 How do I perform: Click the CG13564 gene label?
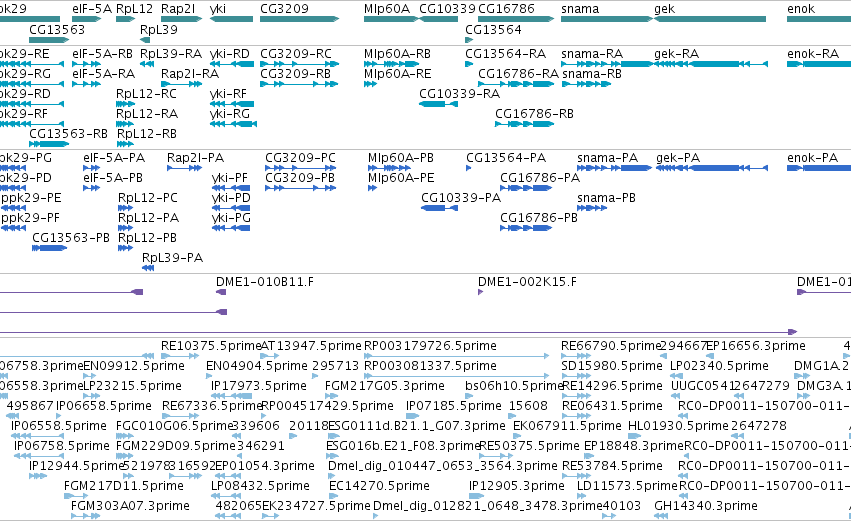493,29
